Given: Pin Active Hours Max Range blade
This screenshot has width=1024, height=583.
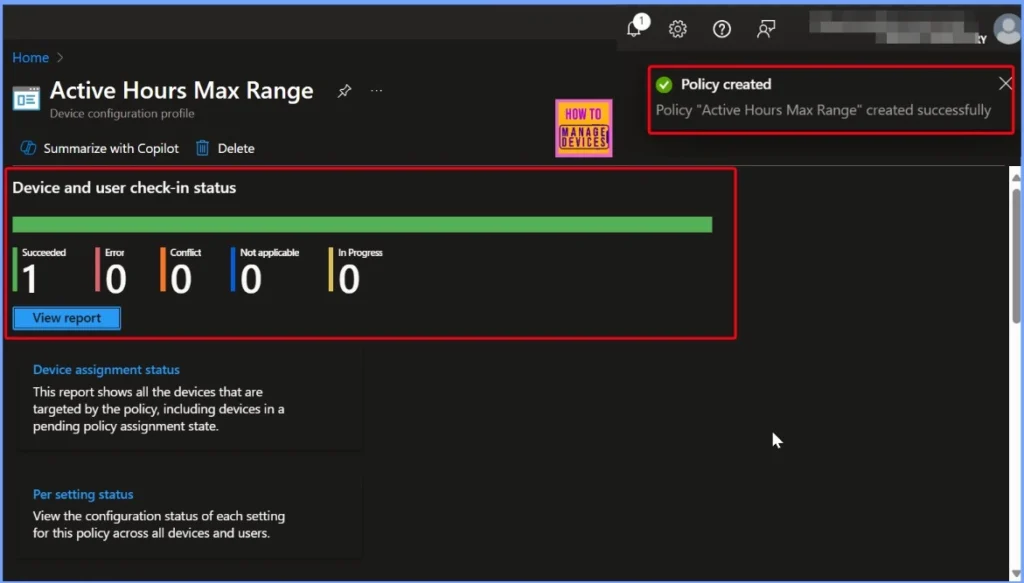Looking at the screenshot, I should click(x=344, y=91).
